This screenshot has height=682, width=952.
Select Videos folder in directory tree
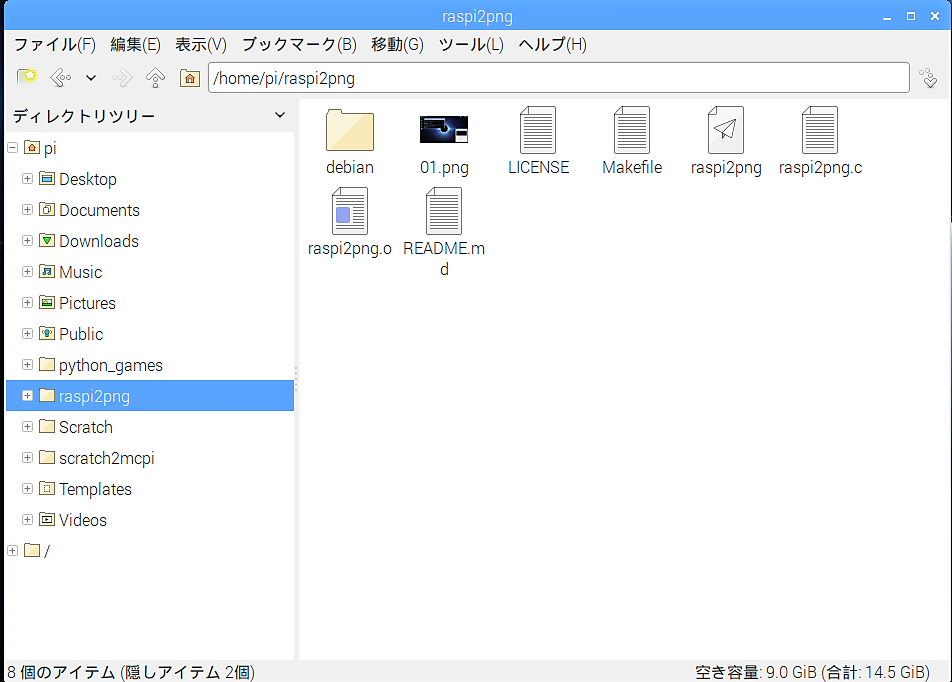73,520
